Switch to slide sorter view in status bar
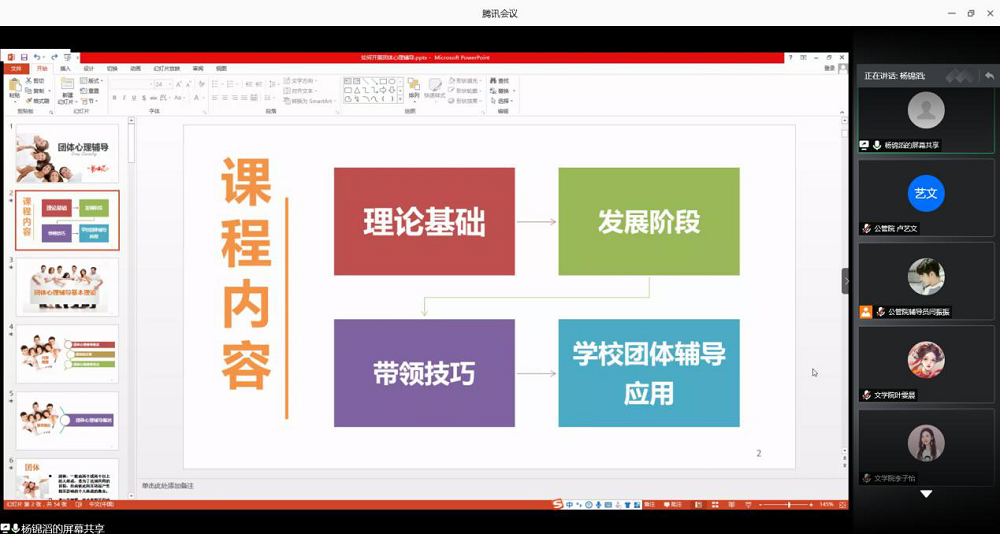The width and height of the screenshot is (1000, 534). pos(717,505)
